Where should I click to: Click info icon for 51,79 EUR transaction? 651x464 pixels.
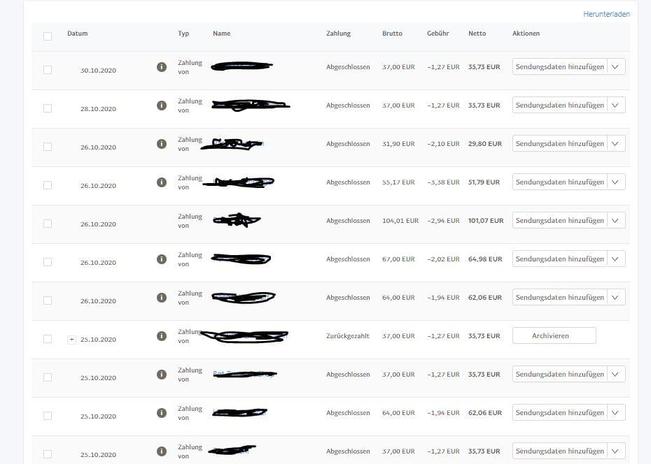click(x=162, y=182)
